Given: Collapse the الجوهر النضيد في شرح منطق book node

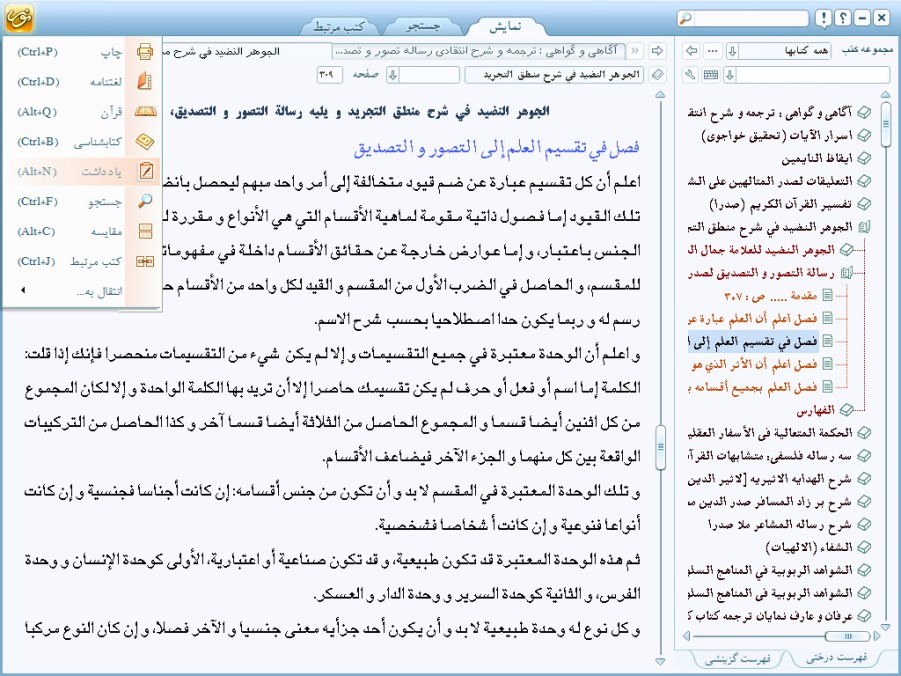Looking at the screenshot, I should [x=864, y=228].
